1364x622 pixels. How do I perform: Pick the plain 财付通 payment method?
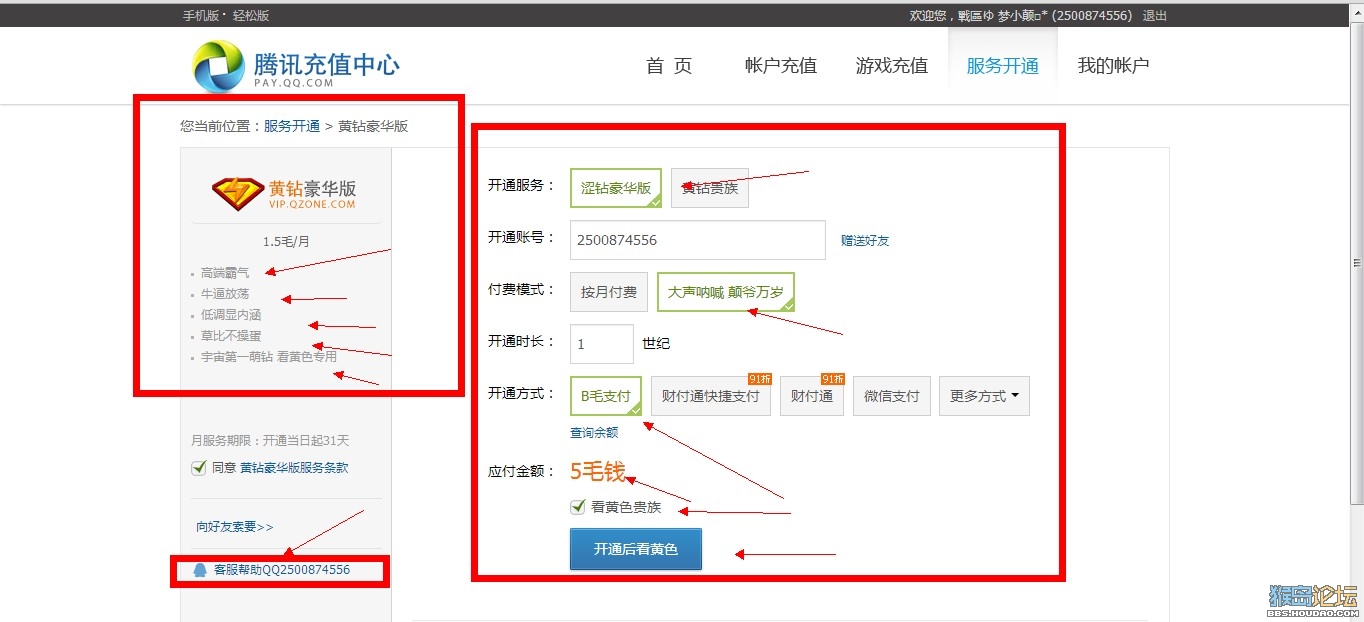tap(812, 396)
